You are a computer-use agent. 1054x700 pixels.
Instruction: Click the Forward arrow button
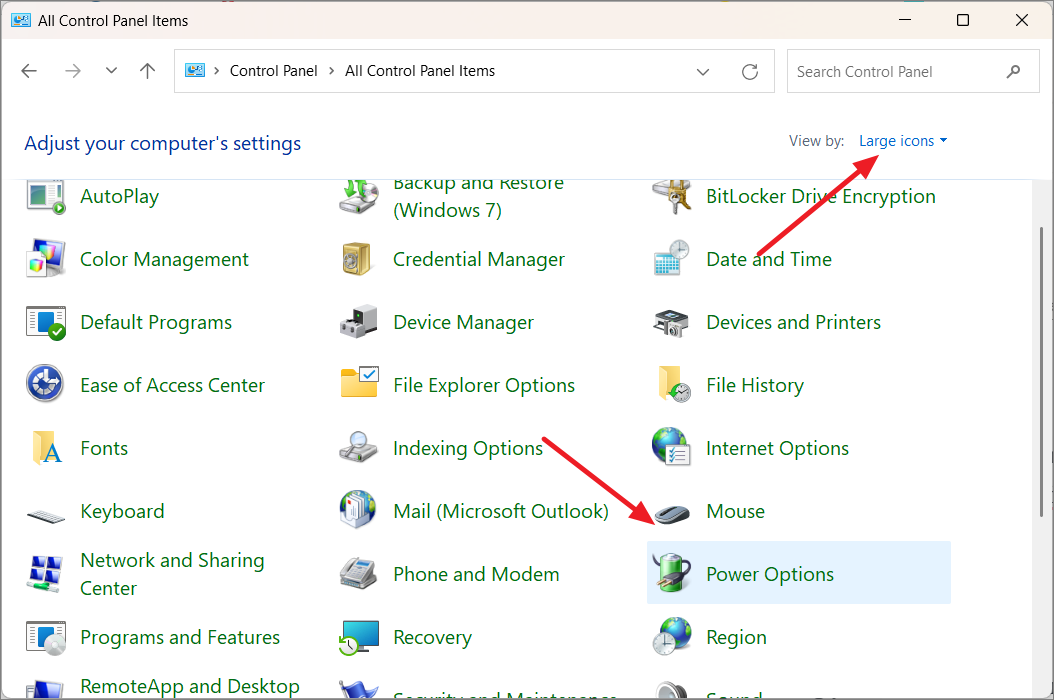(x=73, y=71)
